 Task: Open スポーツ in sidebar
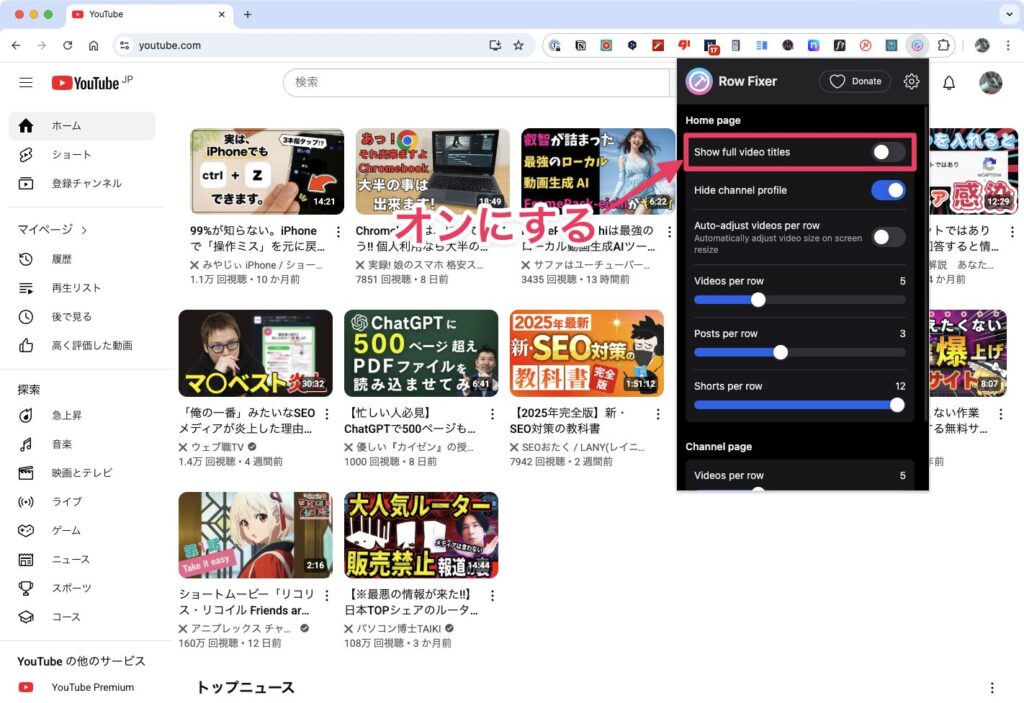[82, 588]
